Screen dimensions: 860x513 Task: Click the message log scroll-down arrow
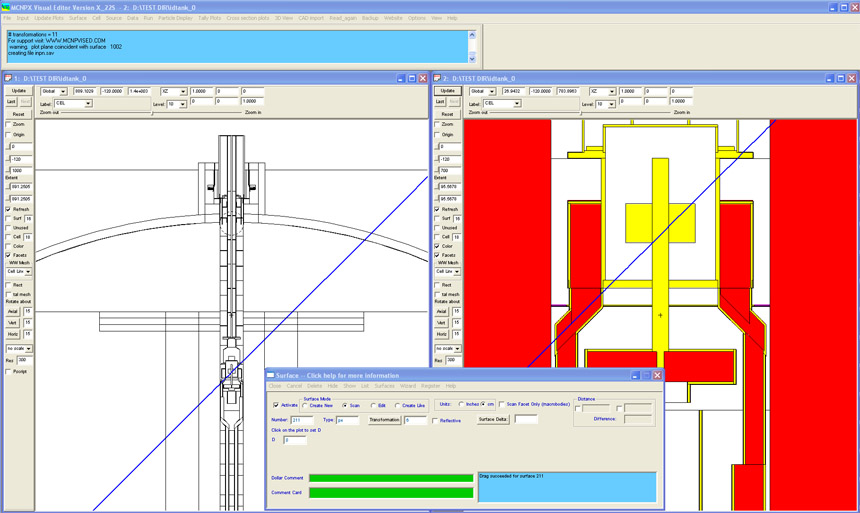472,58
